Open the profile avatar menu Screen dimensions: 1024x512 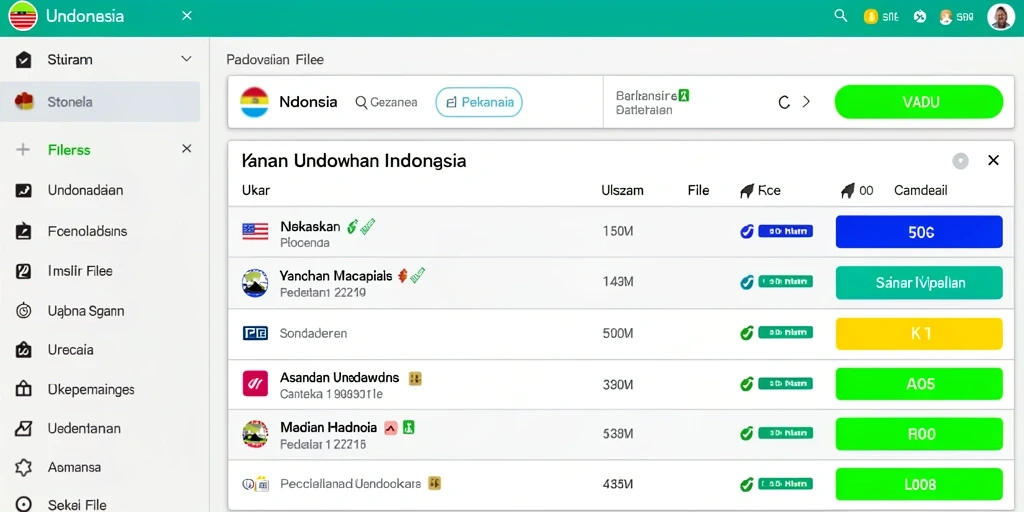click(x=1000, y=17)
